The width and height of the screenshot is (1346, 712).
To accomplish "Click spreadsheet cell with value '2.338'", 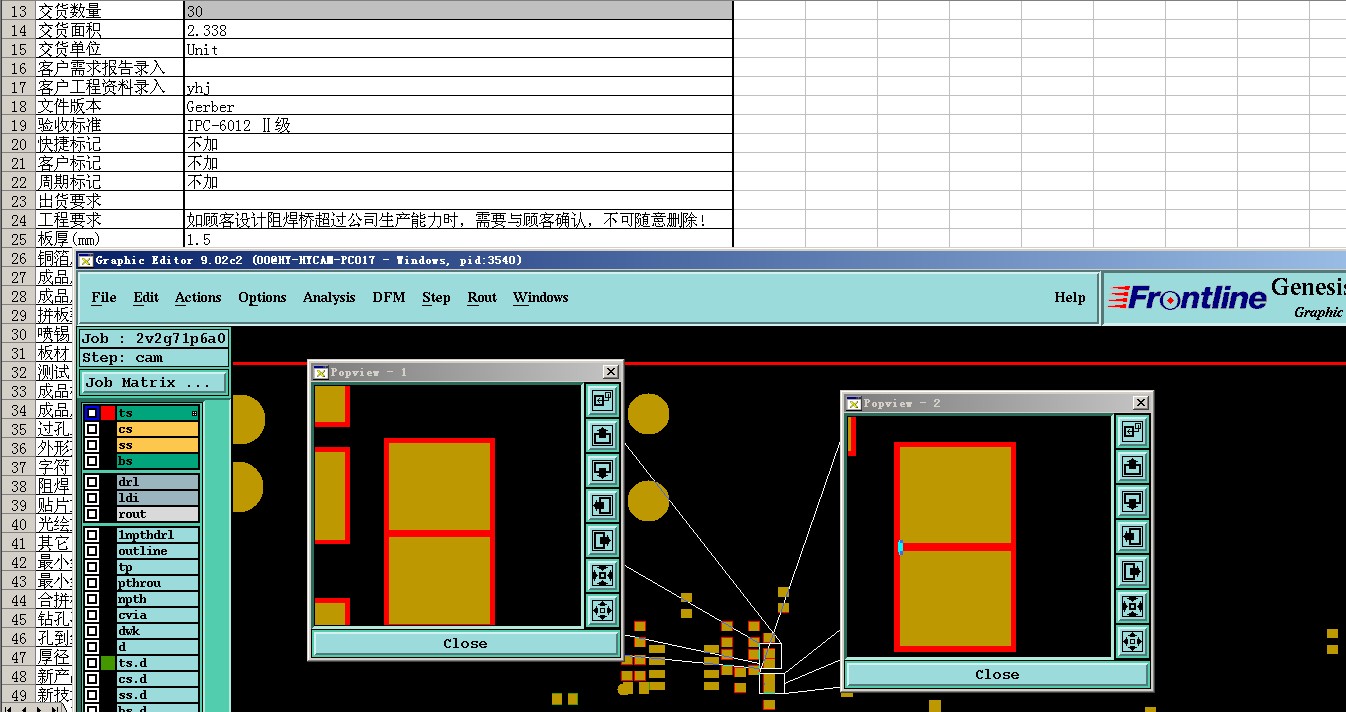I will (459, 30).
